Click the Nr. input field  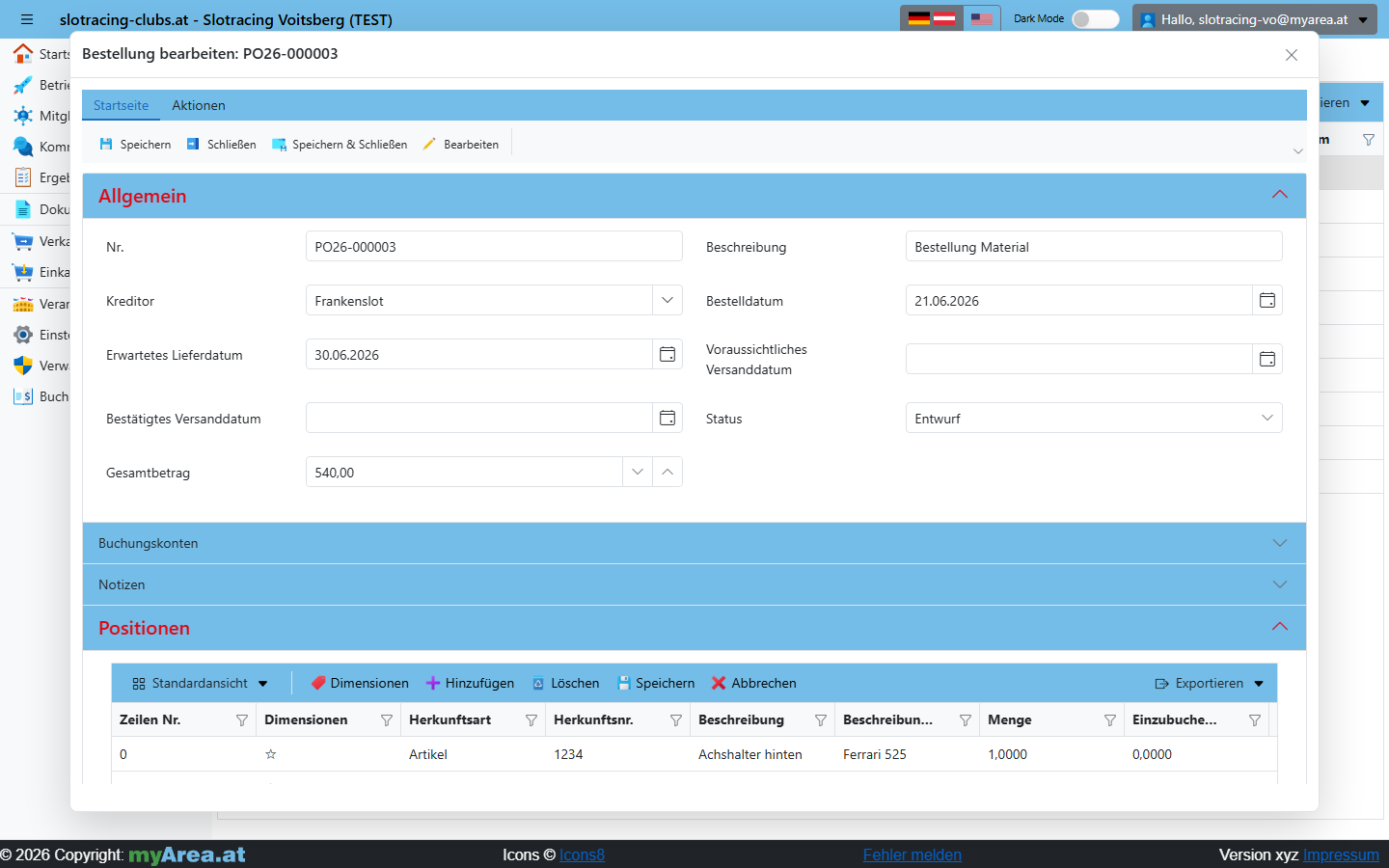pyautogui.click(x=494, y=247)
